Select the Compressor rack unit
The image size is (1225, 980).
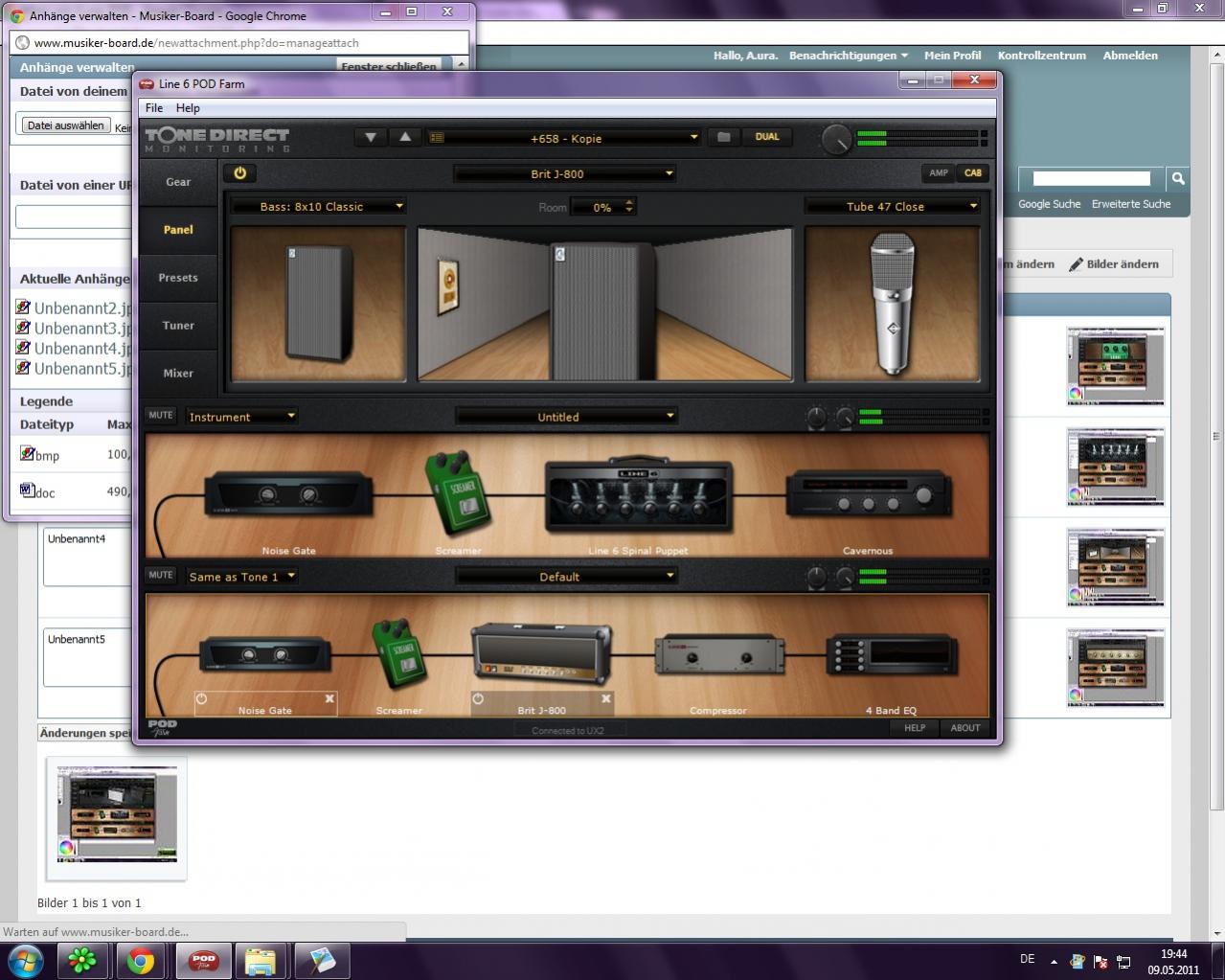point(718,656)
